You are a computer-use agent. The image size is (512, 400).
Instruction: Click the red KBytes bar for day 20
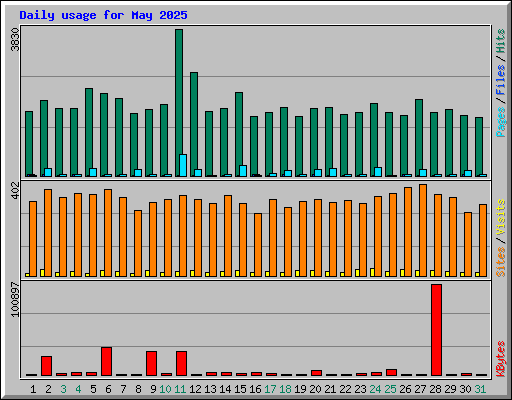point(316,373)
